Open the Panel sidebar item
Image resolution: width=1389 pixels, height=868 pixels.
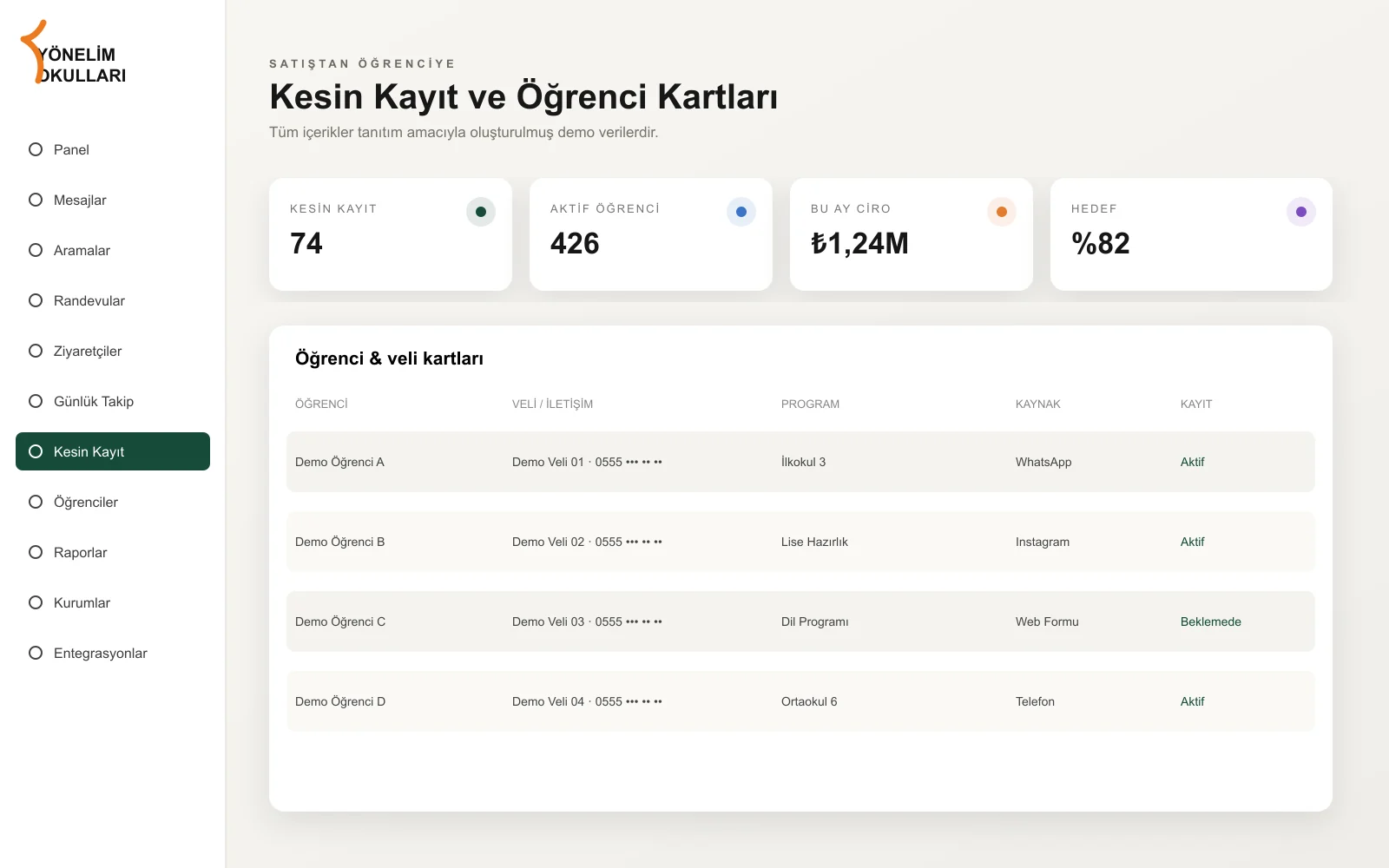tap(113, 149)
